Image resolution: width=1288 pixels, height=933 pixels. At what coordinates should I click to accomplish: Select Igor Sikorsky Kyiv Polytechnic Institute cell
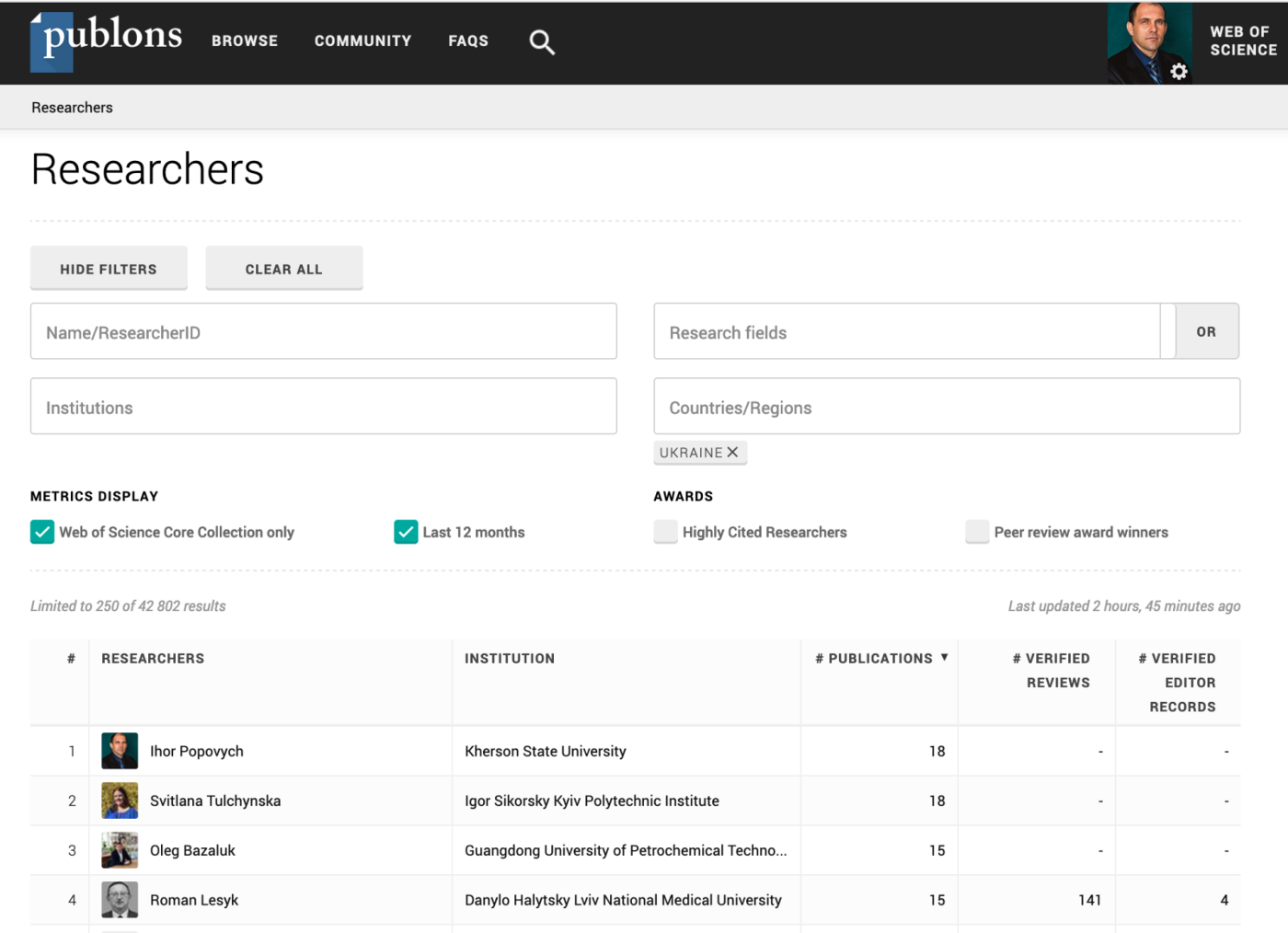pos(592,801)
